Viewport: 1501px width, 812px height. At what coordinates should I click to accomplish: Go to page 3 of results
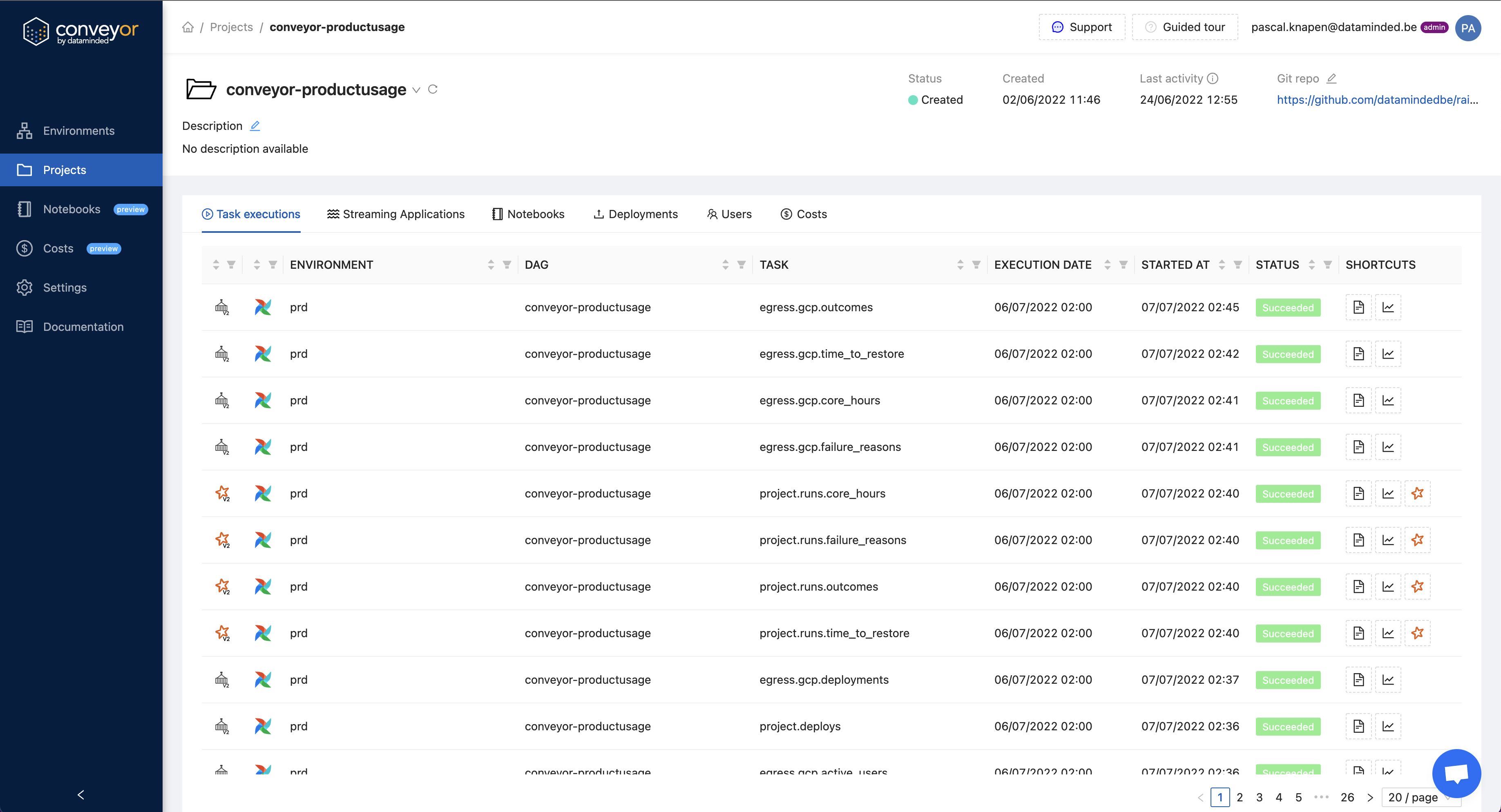point(1259,797)
